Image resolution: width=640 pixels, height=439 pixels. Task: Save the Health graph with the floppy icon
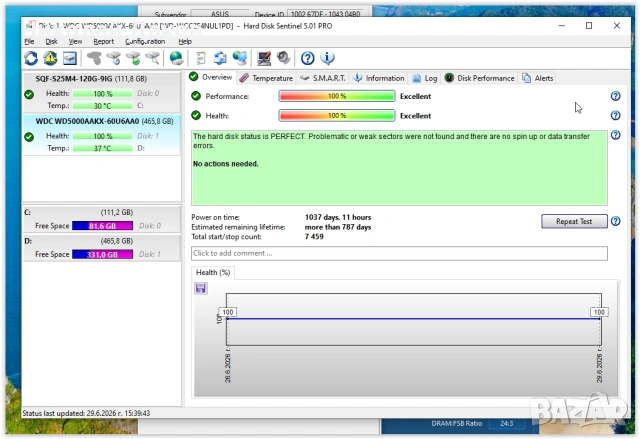[200, 288]
